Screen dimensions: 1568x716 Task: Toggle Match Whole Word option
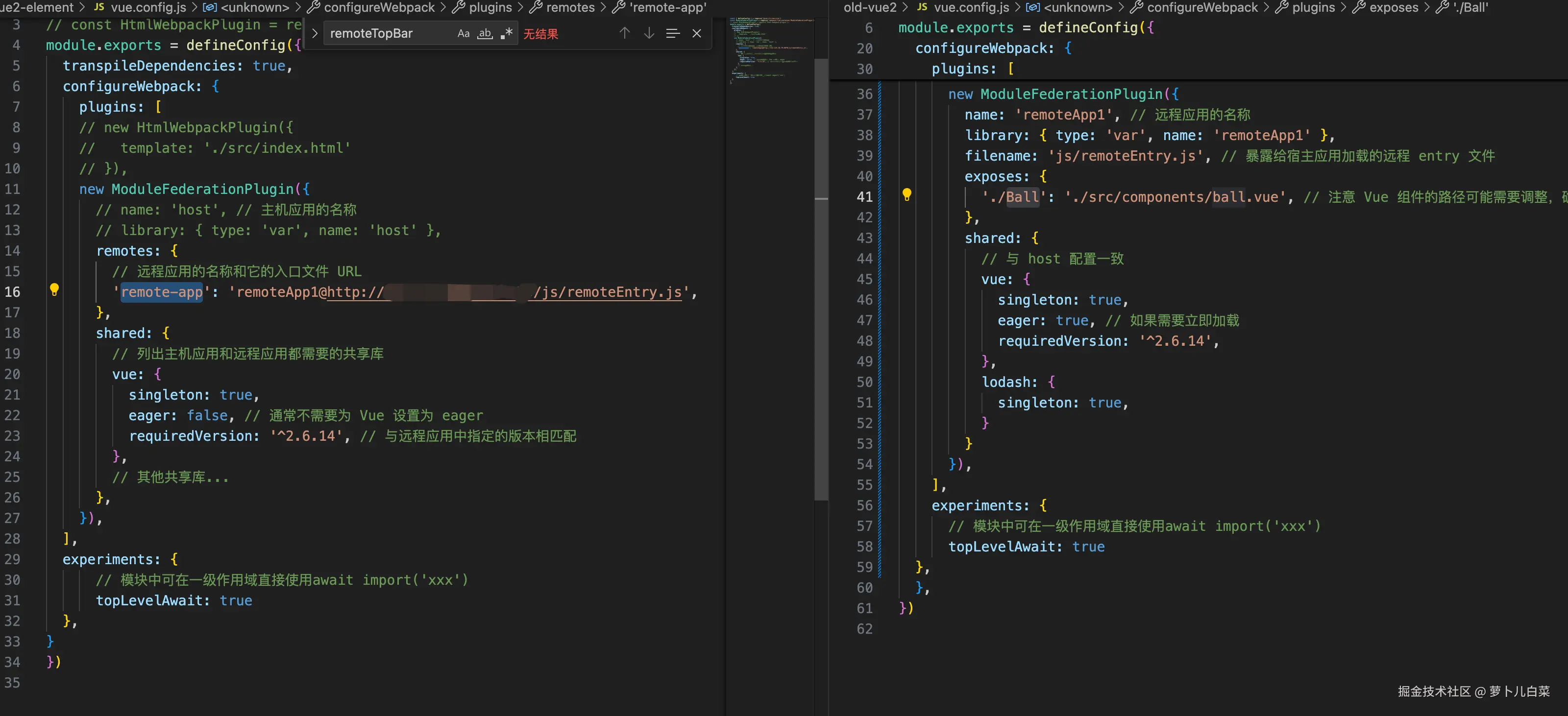[x=485, y=33]
